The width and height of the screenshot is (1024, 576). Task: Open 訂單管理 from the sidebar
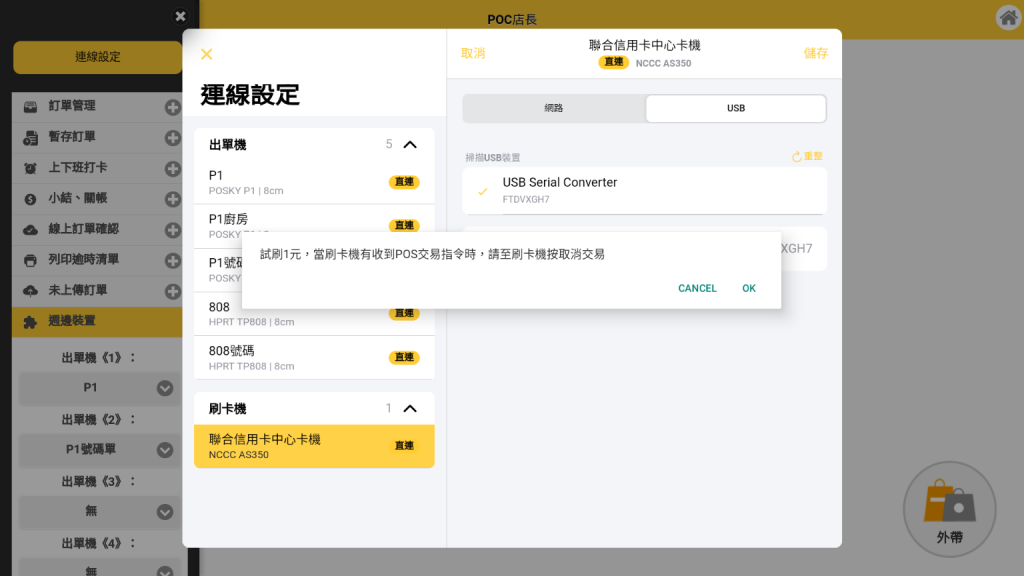[72, 106]
